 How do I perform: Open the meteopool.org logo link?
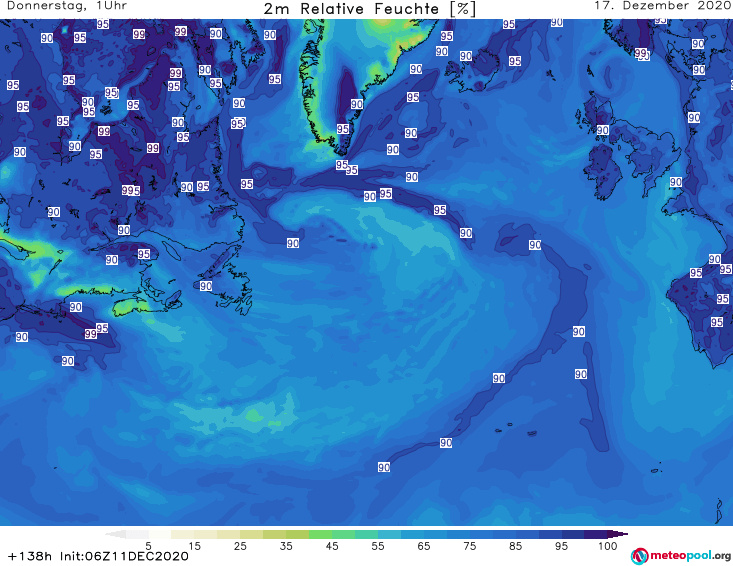[x=681, y=556]
